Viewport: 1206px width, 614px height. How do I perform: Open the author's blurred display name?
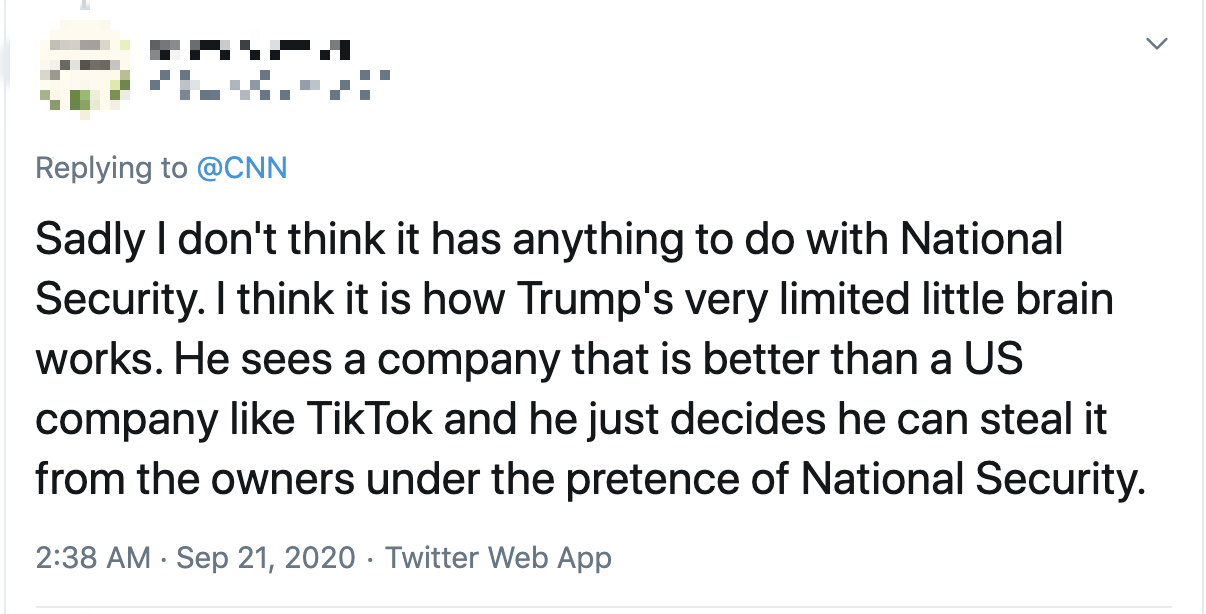(x=249, y=46)
